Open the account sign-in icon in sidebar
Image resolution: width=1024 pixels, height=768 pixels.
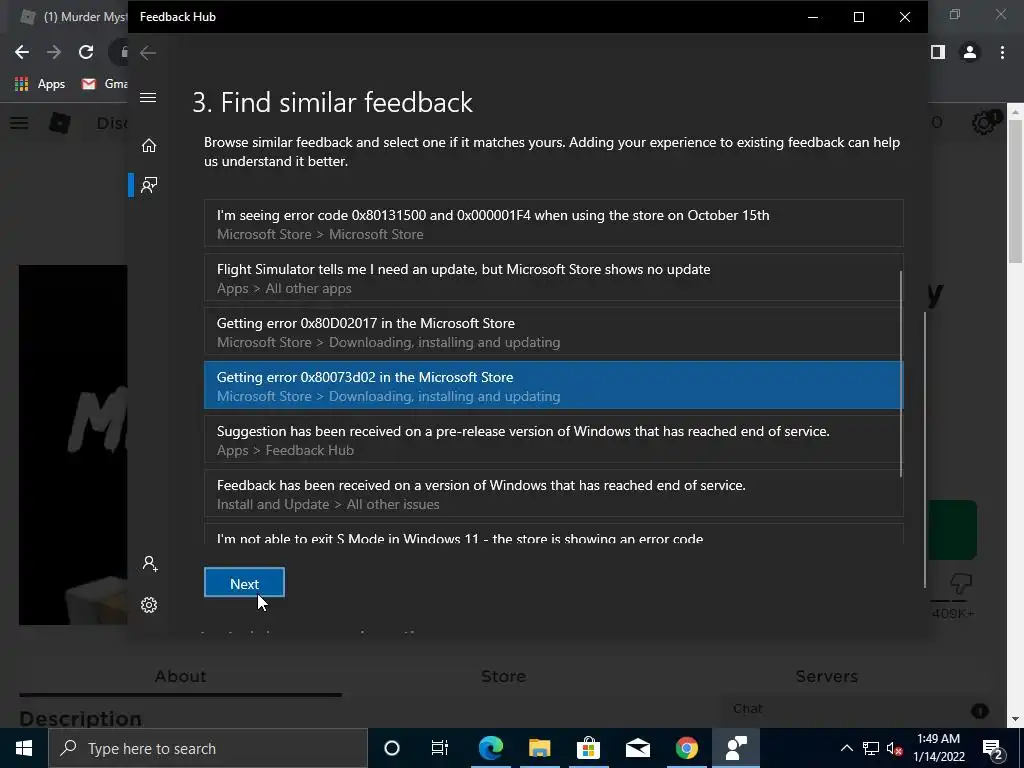pyautogui.click(x=150, y=564)
